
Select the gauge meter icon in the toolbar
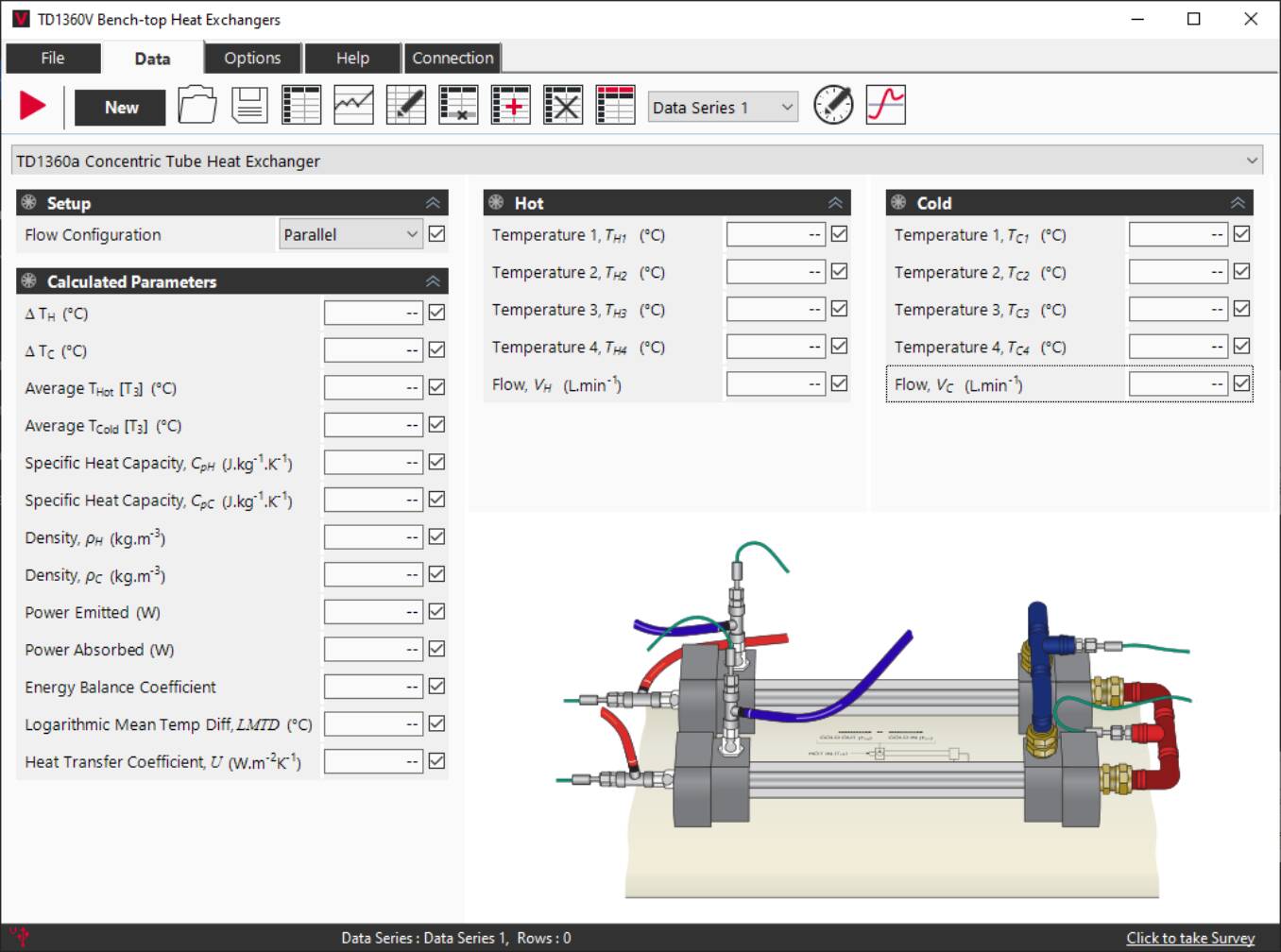(831, 104)
